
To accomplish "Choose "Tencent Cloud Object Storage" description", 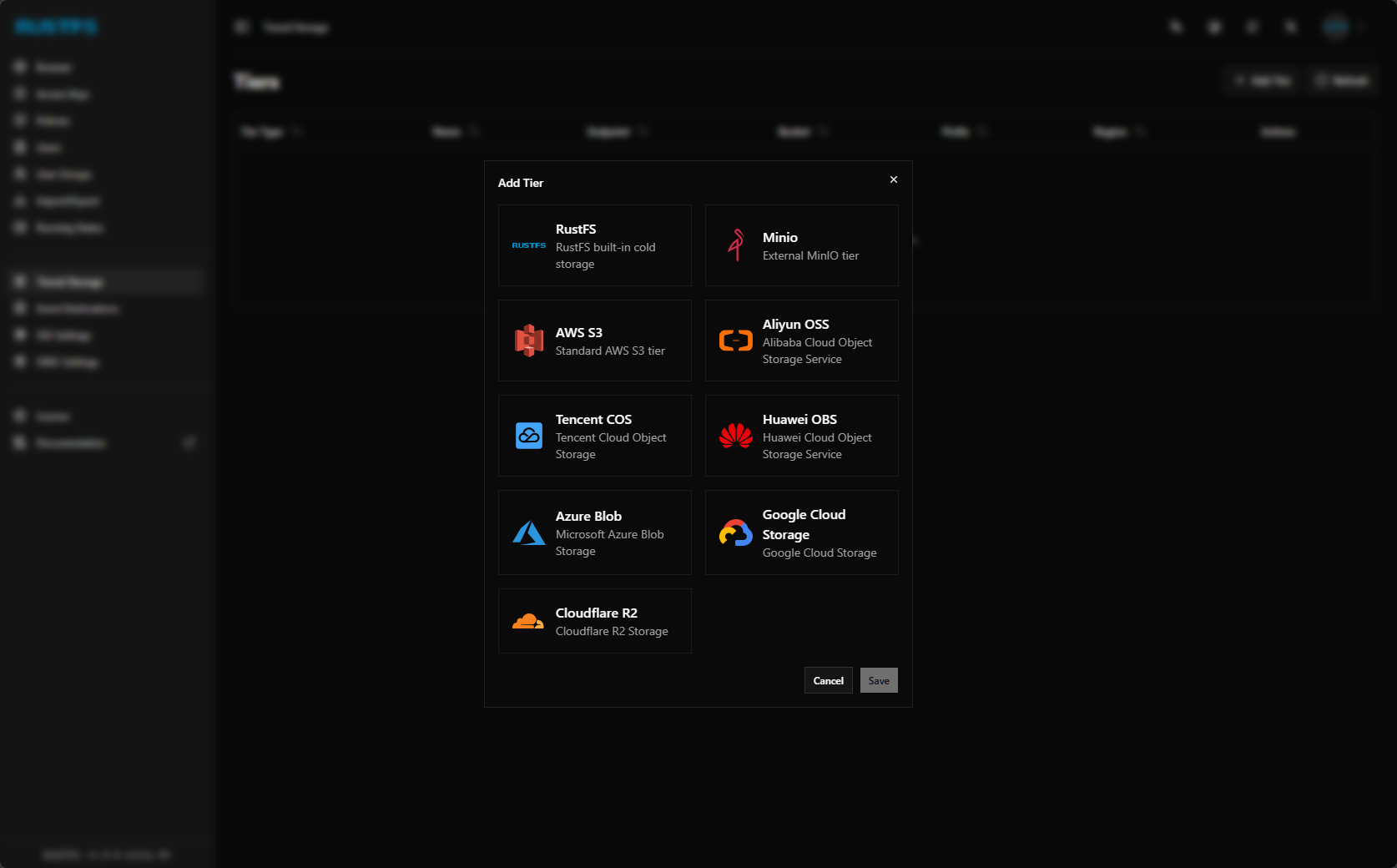I will click(611, 446).
